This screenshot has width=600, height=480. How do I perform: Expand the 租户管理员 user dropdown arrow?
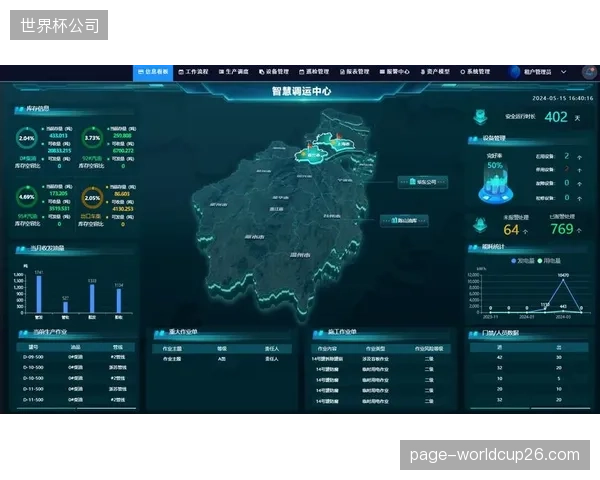click(x=564, y=72)
